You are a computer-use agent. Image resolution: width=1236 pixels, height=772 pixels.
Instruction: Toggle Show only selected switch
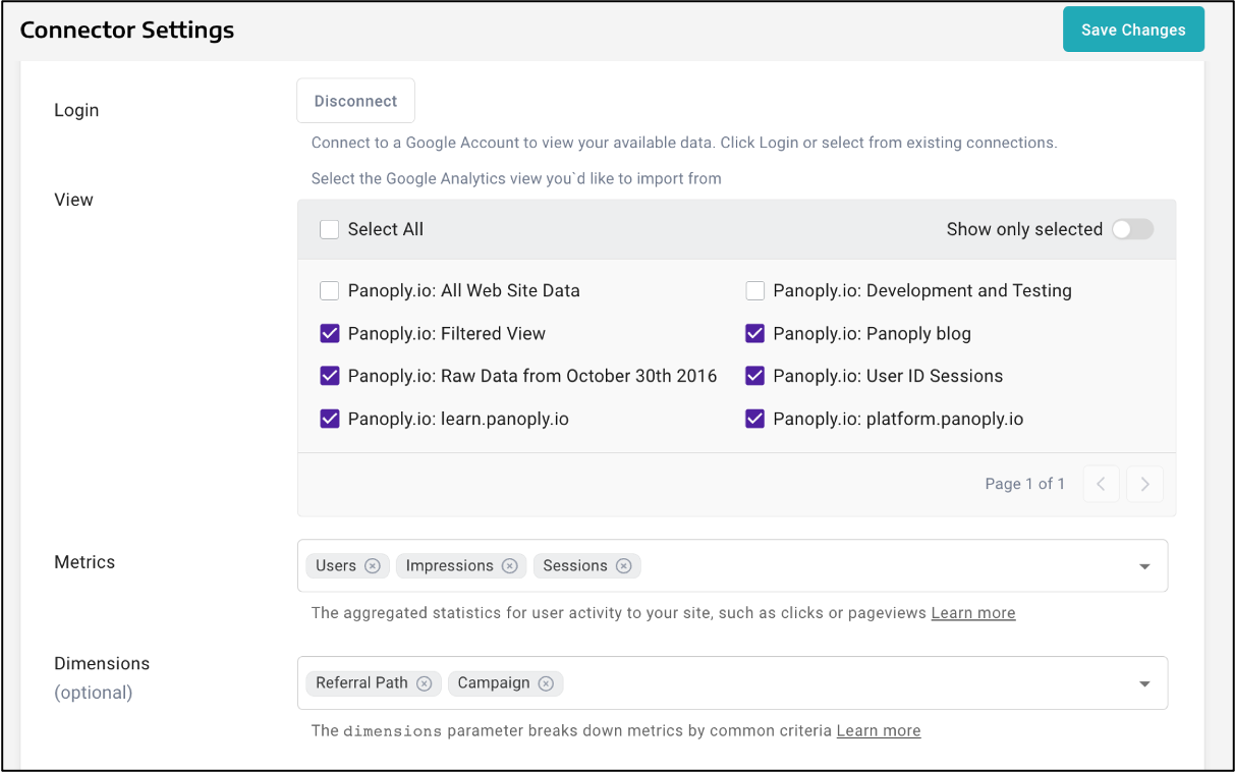(x=1132, y=229)
